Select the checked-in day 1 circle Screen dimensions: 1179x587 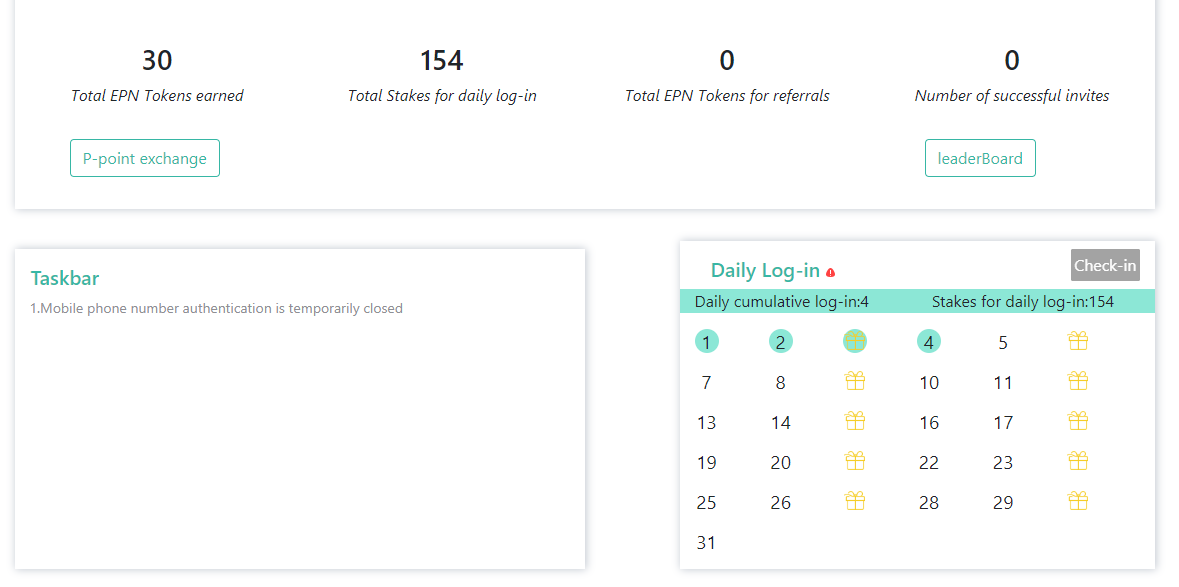pyautogui.click(x=706, y=342)
